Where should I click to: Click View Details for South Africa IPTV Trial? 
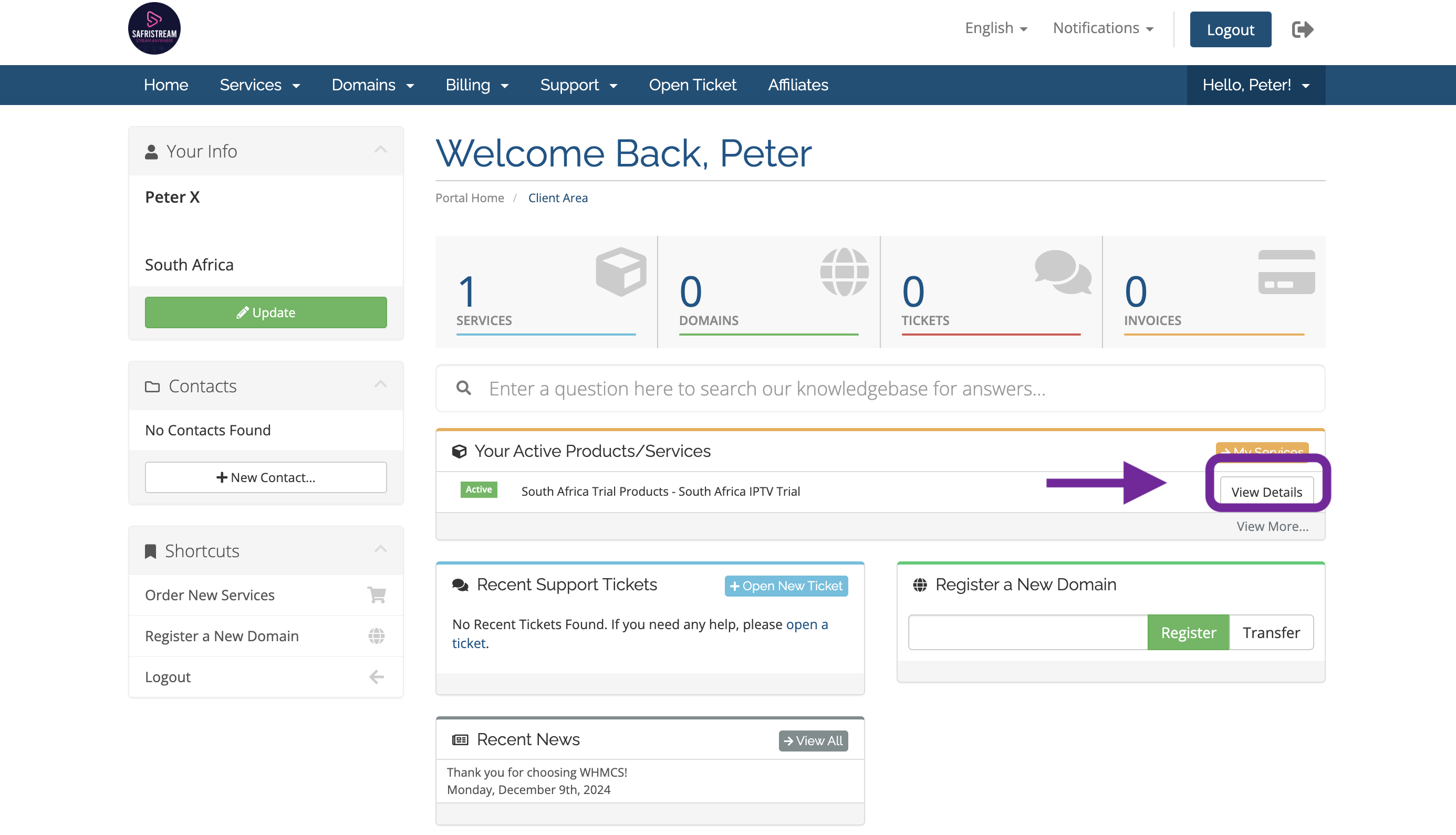click(x=1266, y=492)
